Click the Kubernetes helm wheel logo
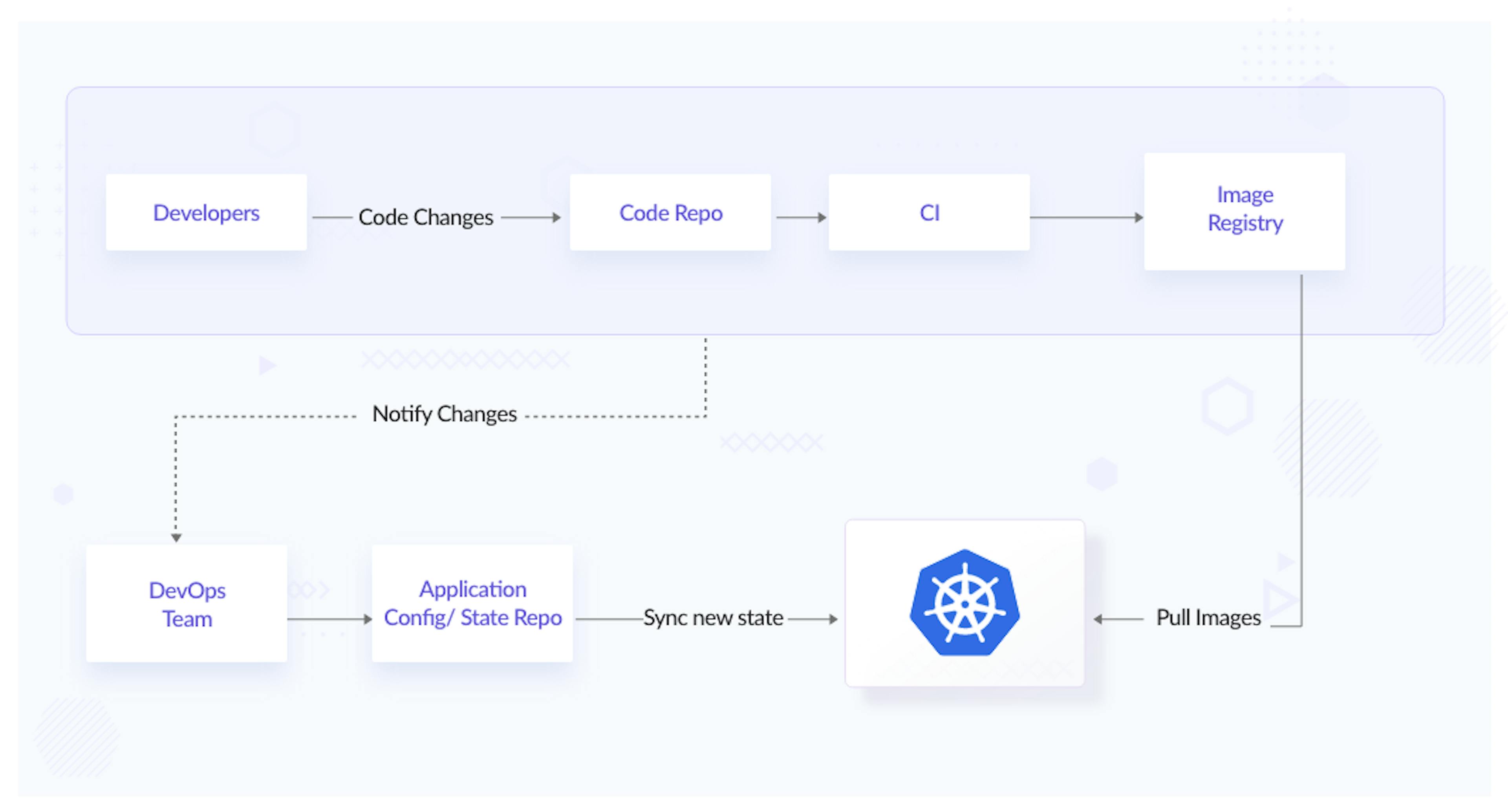This screenshot has width=1508, height=812. click(x=965, y=603)
